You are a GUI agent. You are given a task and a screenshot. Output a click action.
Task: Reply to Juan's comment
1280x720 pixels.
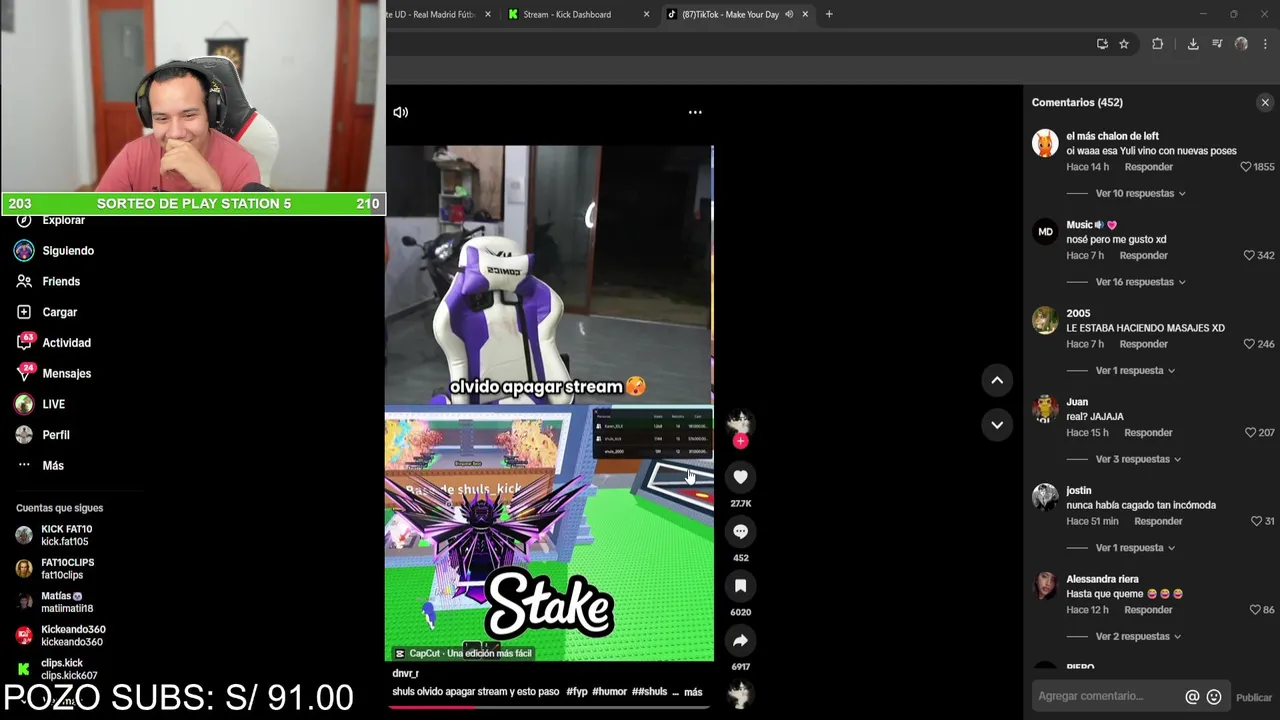click(x=1148, y=433)
